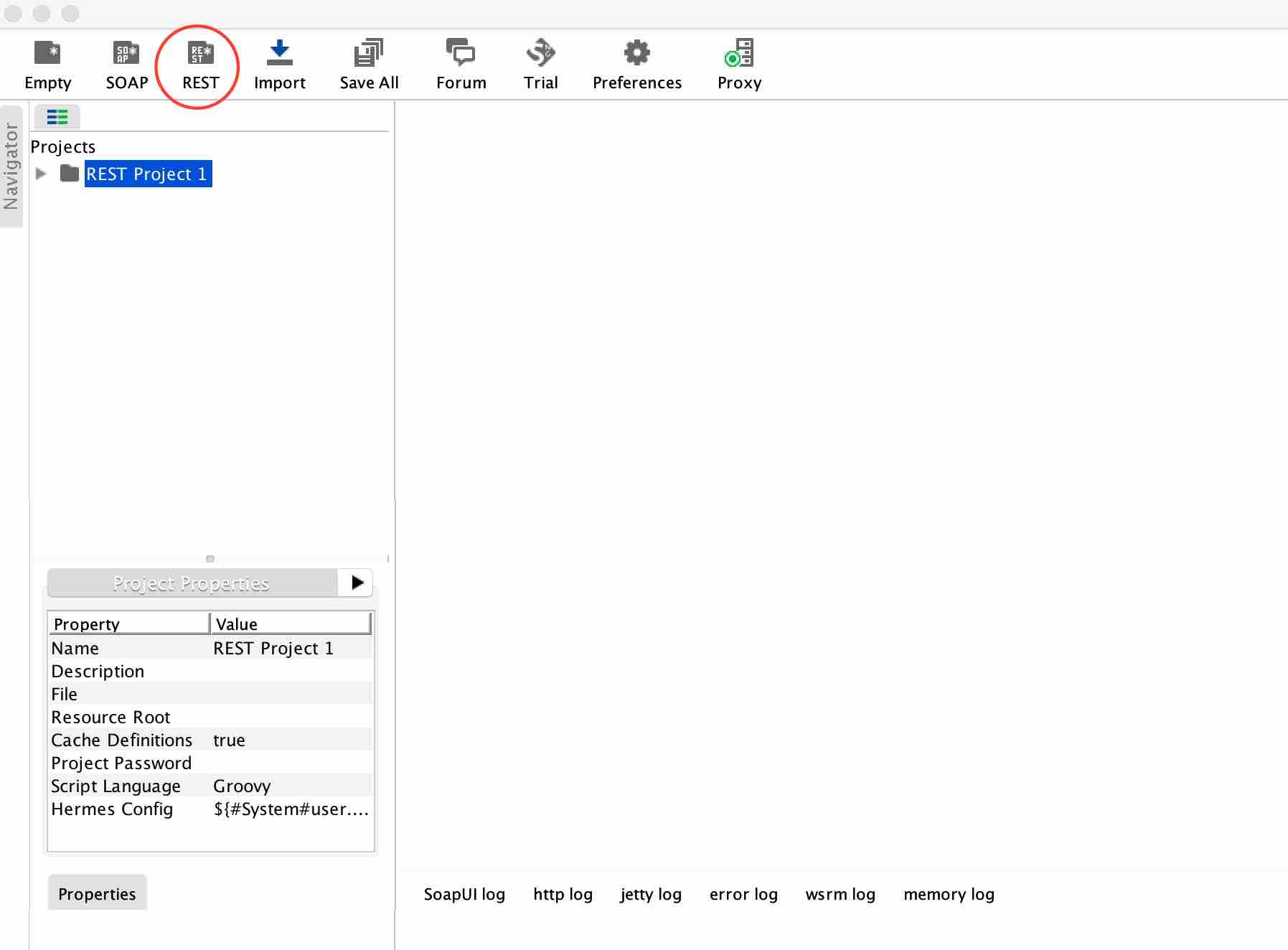Open the Properties tab
This screenshot has width=1288, height=950.
click(97, 893)
